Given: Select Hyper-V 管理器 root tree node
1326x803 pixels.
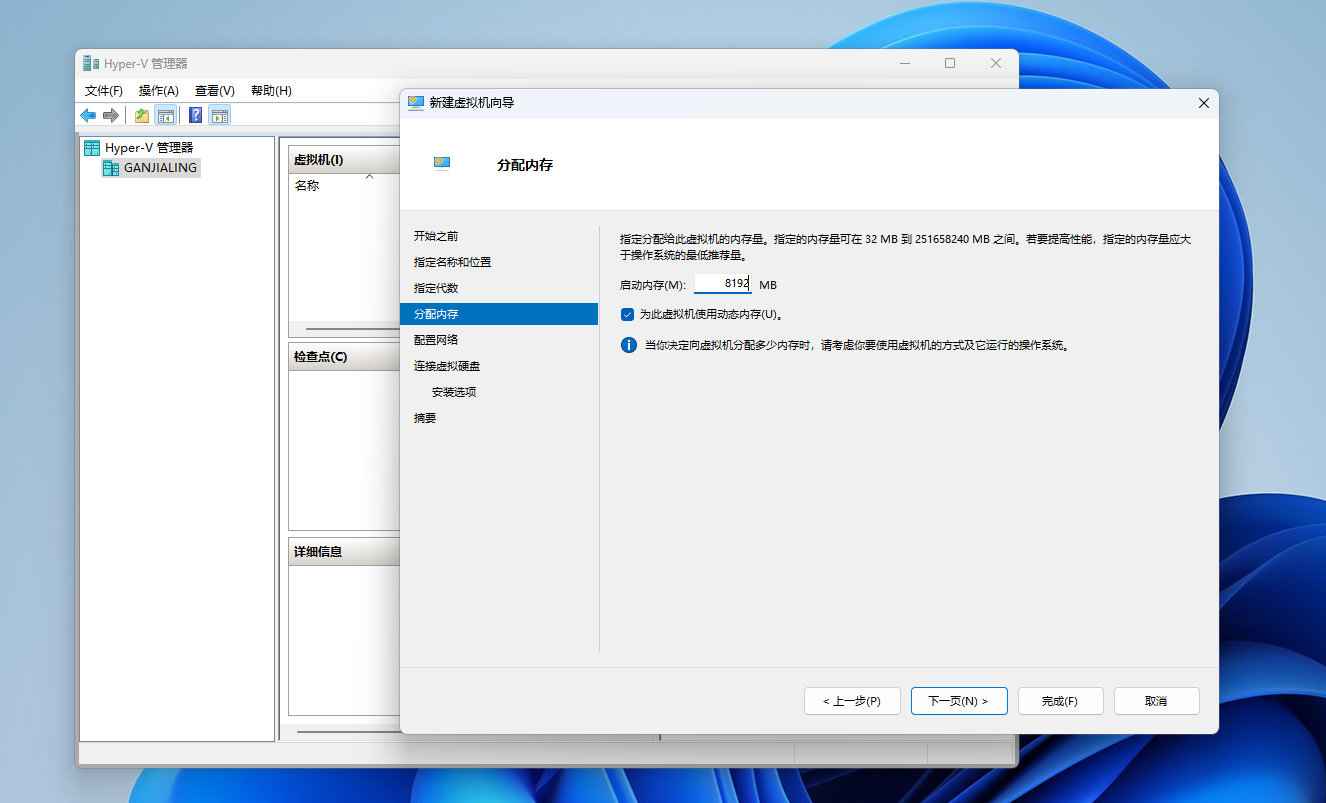Looking at the screenshot, I should point(139,148).
